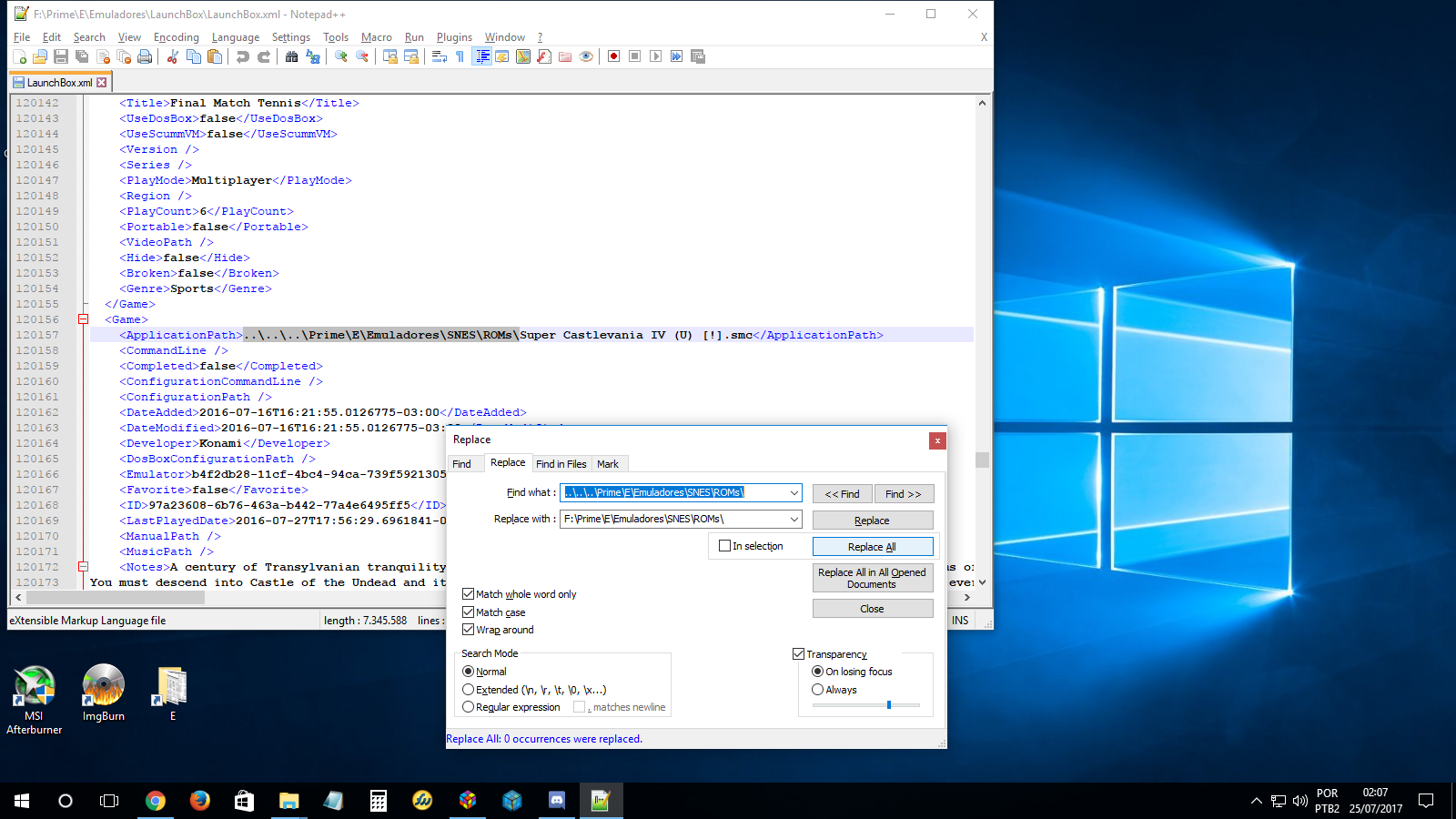1456x819 pixels.
Task: Toggle the Wrap around checkbox
Action: (x=468, y=630)
